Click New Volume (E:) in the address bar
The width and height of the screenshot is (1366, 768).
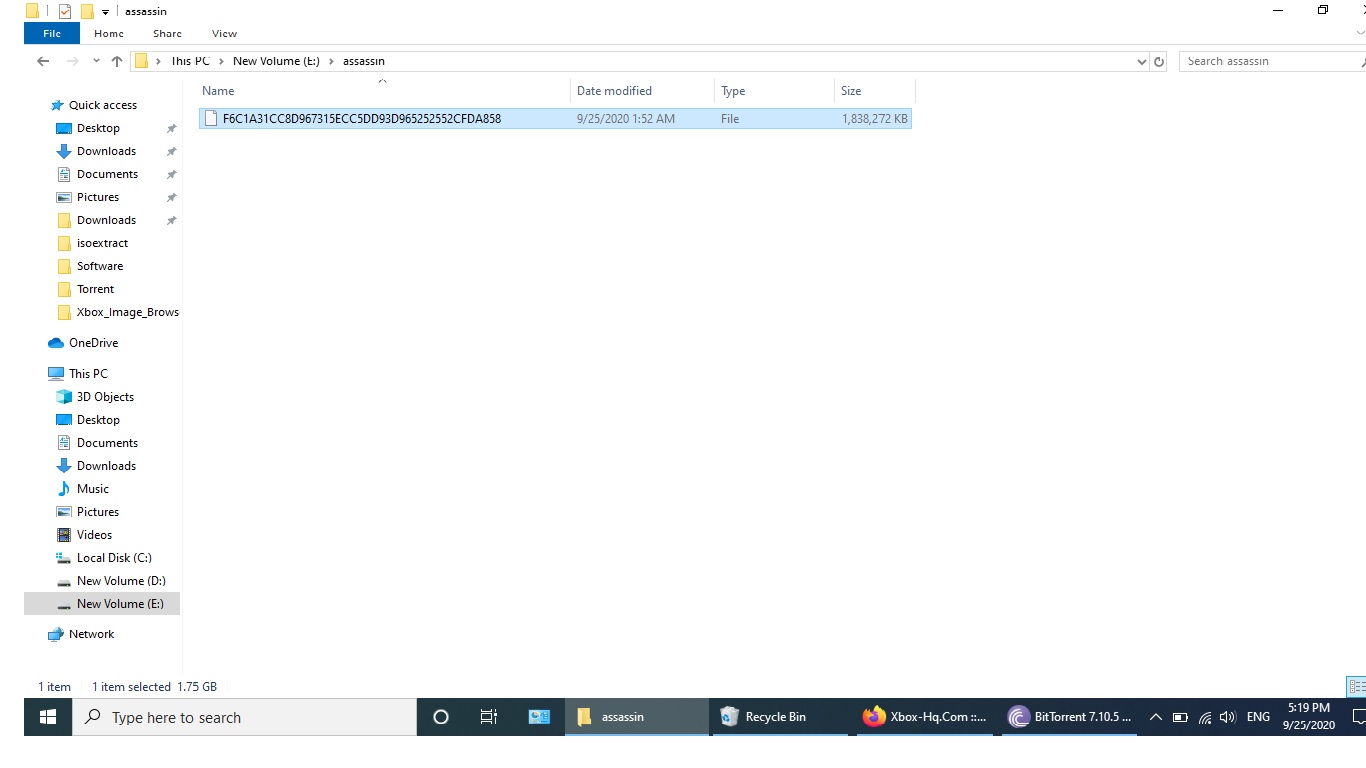[x=276, y=61]
